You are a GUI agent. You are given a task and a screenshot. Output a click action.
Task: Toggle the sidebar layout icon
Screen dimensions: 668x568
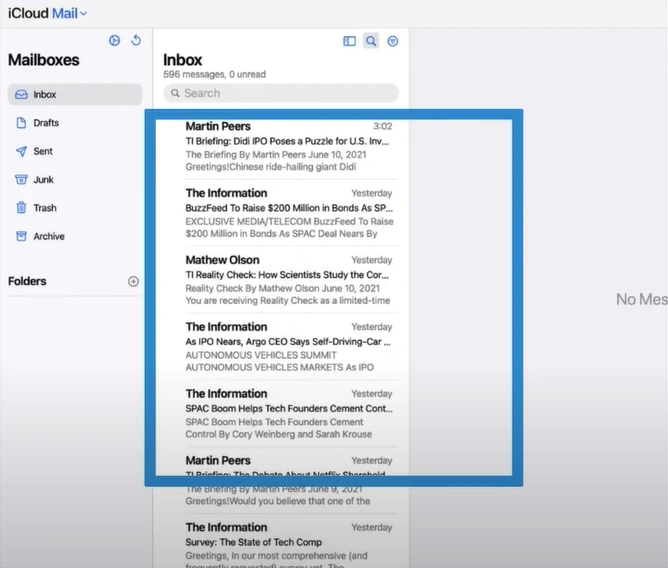pos(349,41)
